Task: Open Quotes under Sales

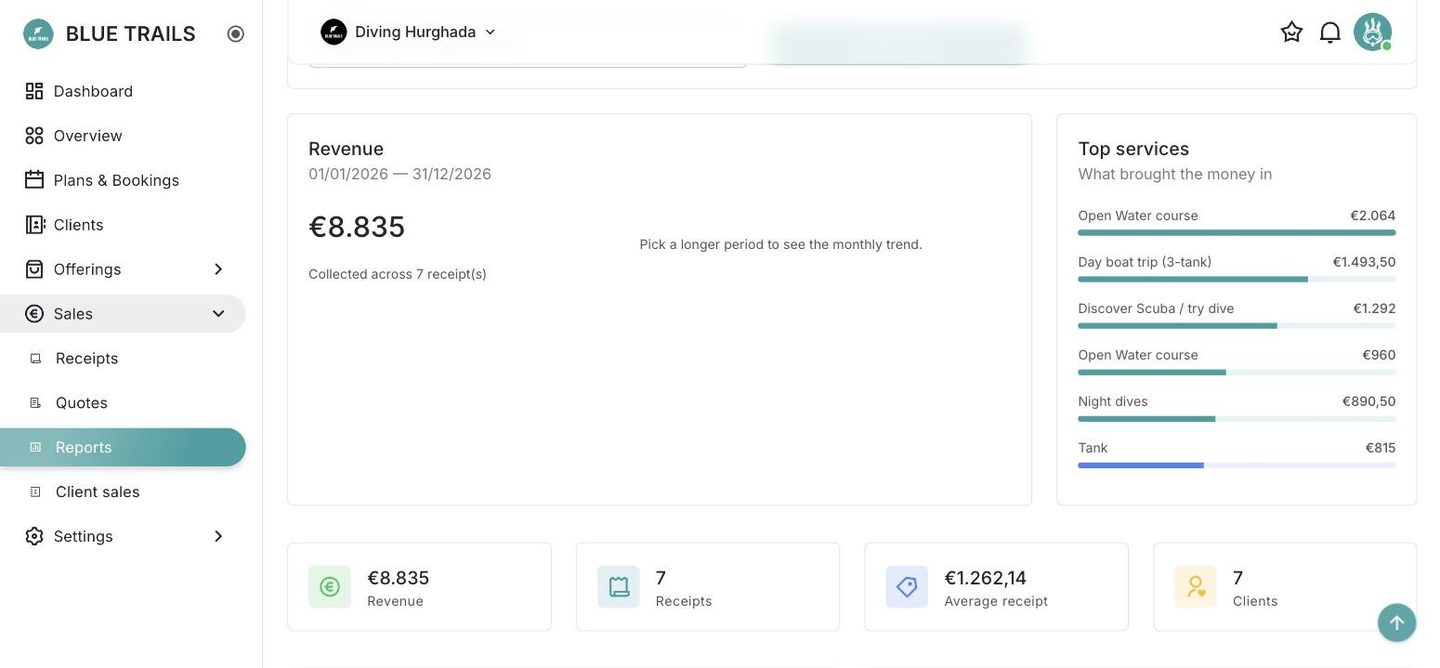Action: point(123,402)
